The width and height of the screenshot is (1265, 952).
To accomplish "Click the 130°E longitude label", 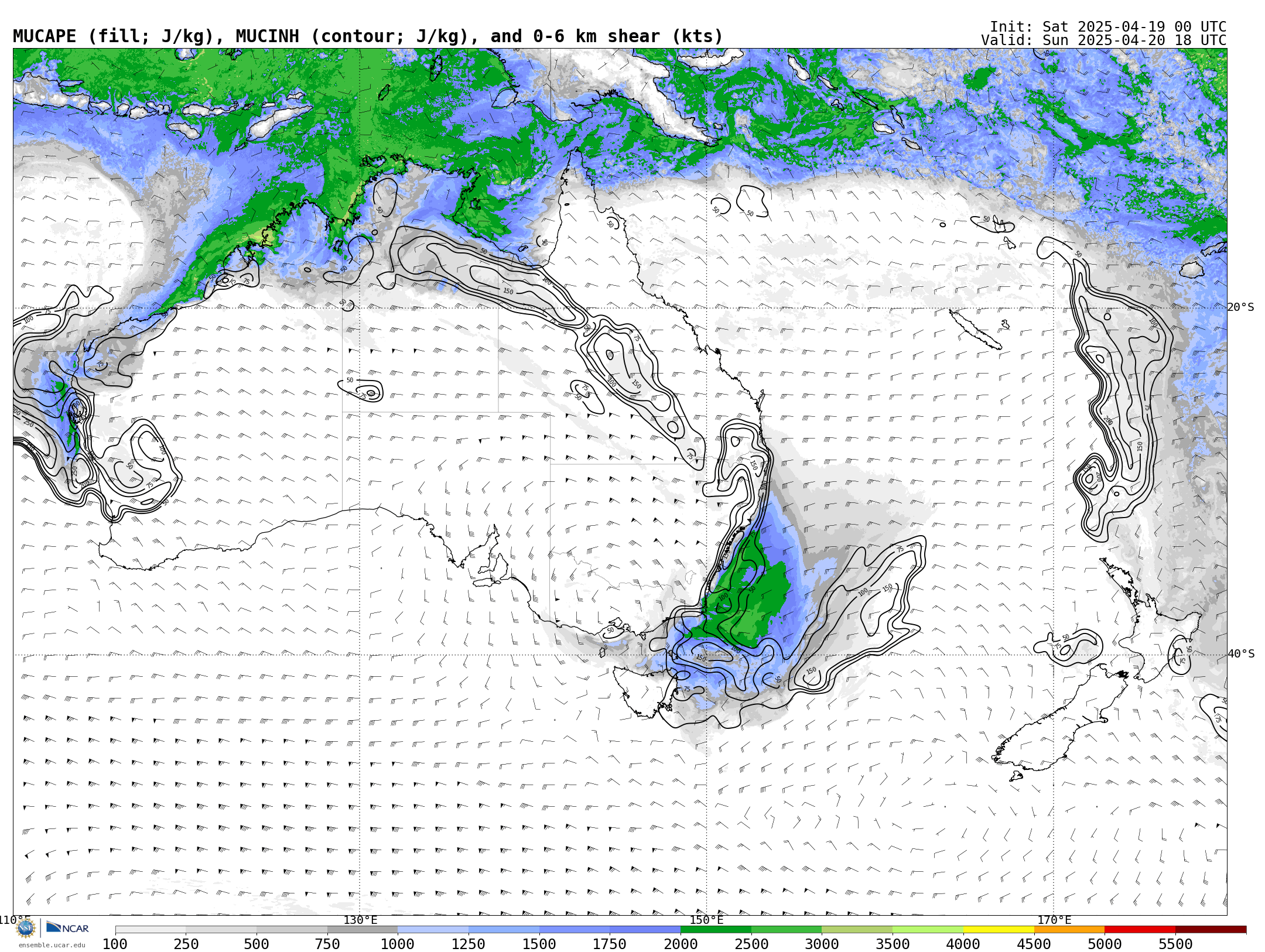I will (360, 920).
